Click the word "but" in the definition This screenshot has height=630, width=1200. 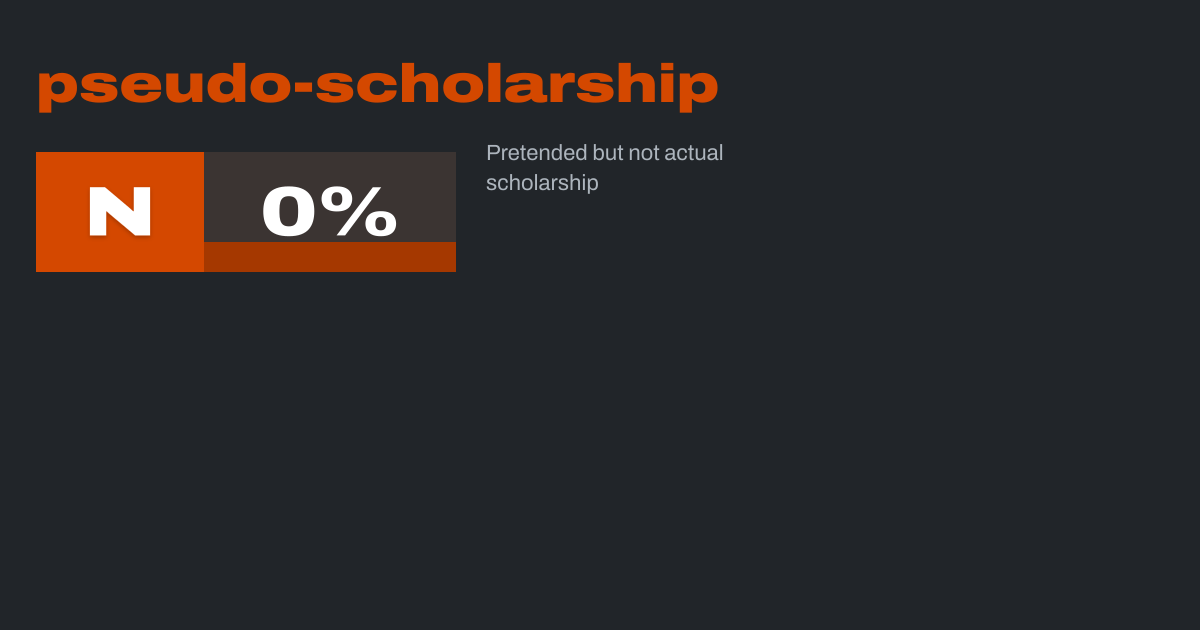pyautogui.click(x=608, y=153)
